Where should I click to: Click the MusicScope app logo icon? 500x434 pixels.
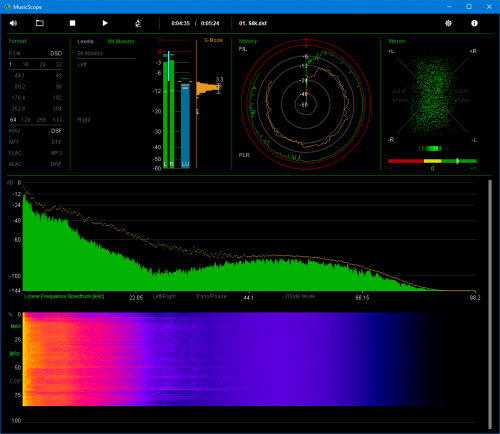coord(7,7)
